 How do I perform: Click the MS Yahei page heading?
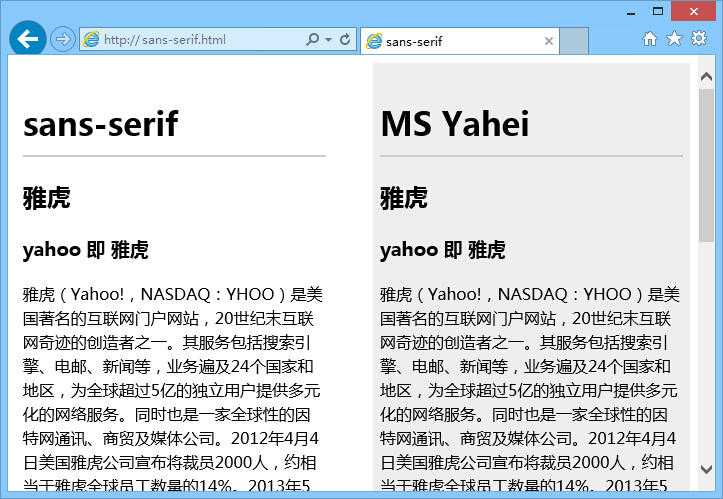click(455, 124)
